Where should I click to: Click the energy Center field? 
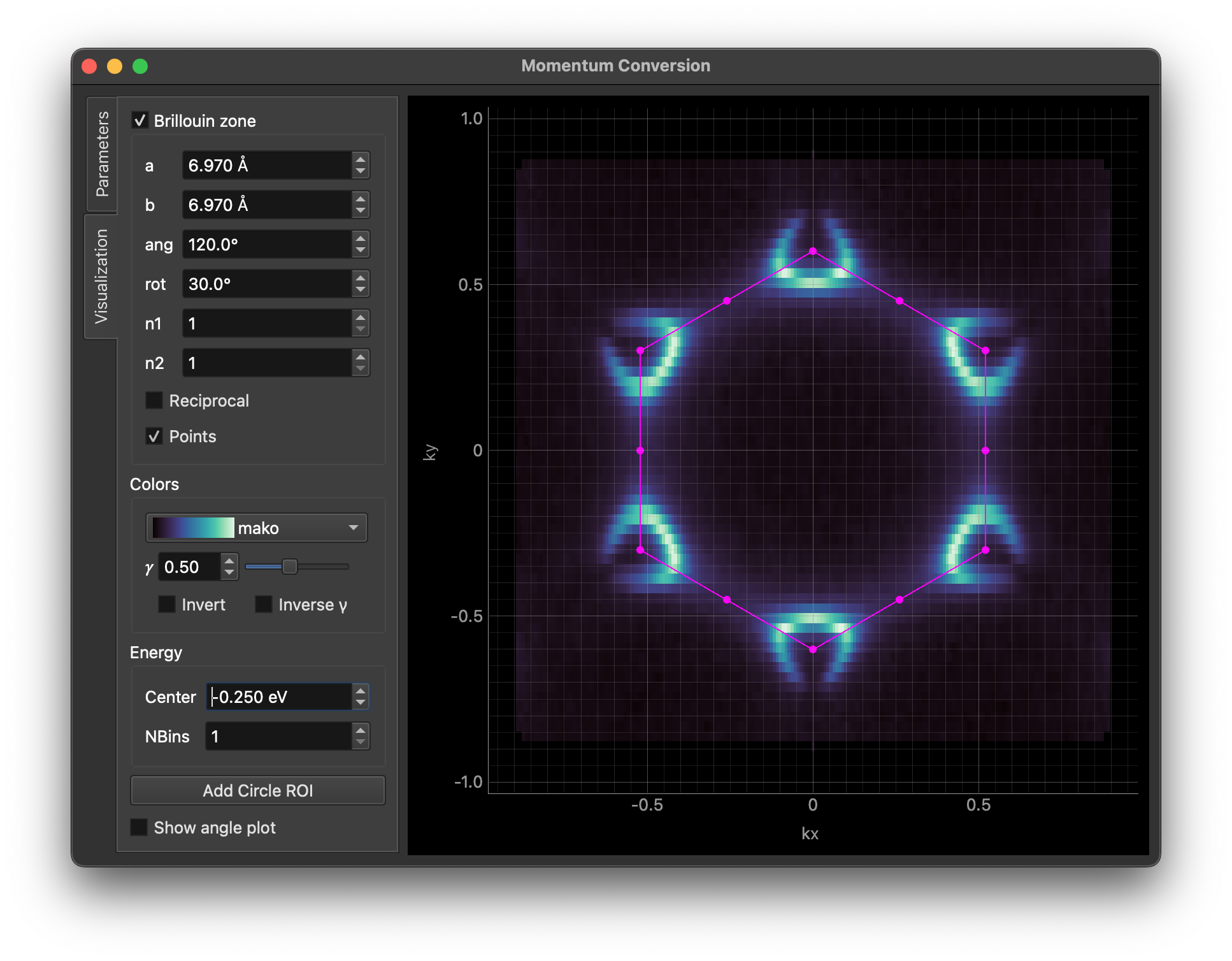click(278, 697)
